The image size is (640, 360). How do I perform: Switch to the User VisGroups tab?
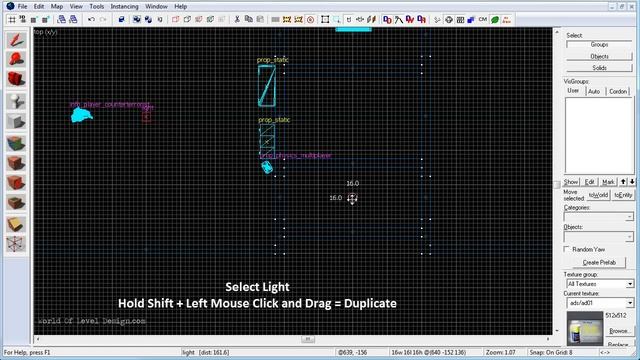click(573, 91)
